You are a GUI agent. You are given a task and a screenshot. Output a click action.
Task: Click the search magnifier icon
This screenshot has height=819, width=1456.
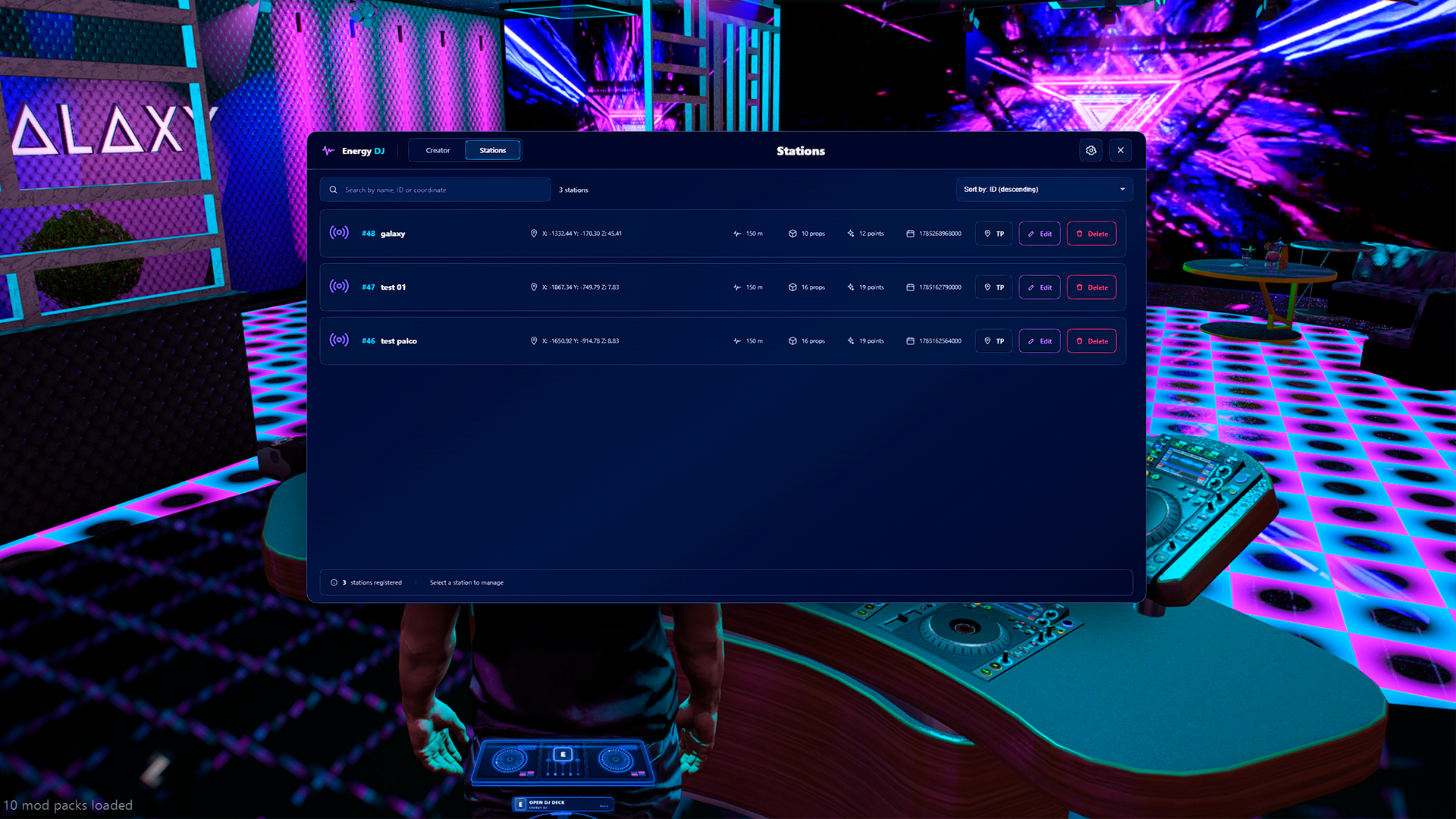(x=333, y=190)
